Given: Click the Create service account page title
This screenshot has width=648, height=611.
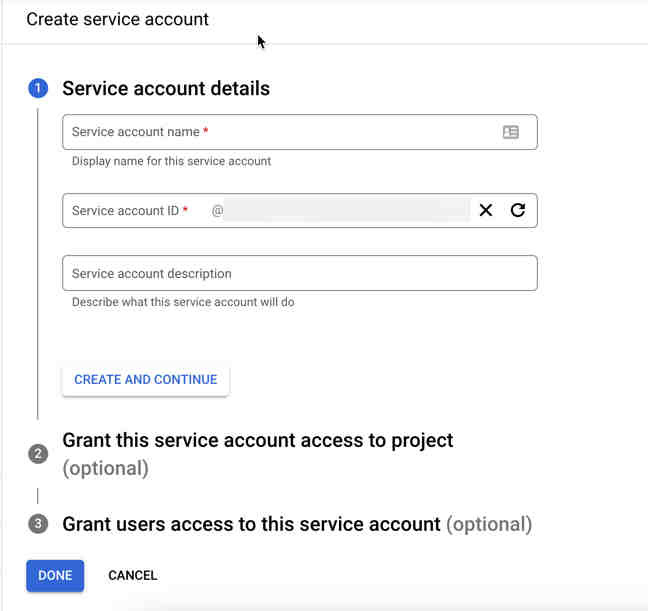Looking at the screenshot, I should coord(118,19).
